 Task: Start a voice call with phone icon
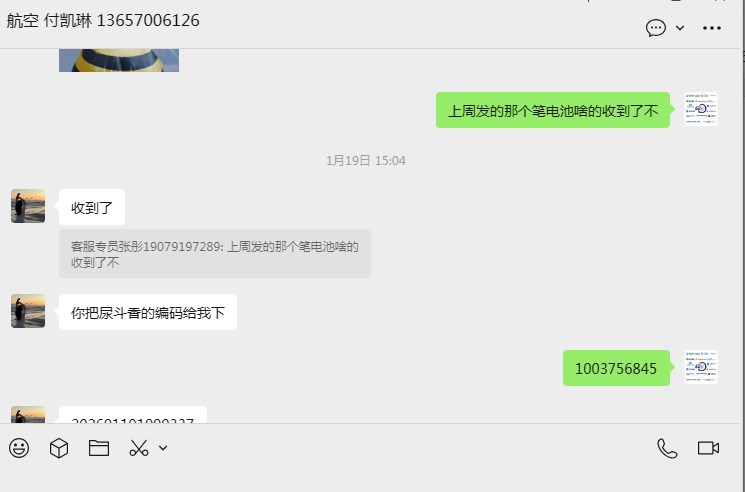pos(667,448)
